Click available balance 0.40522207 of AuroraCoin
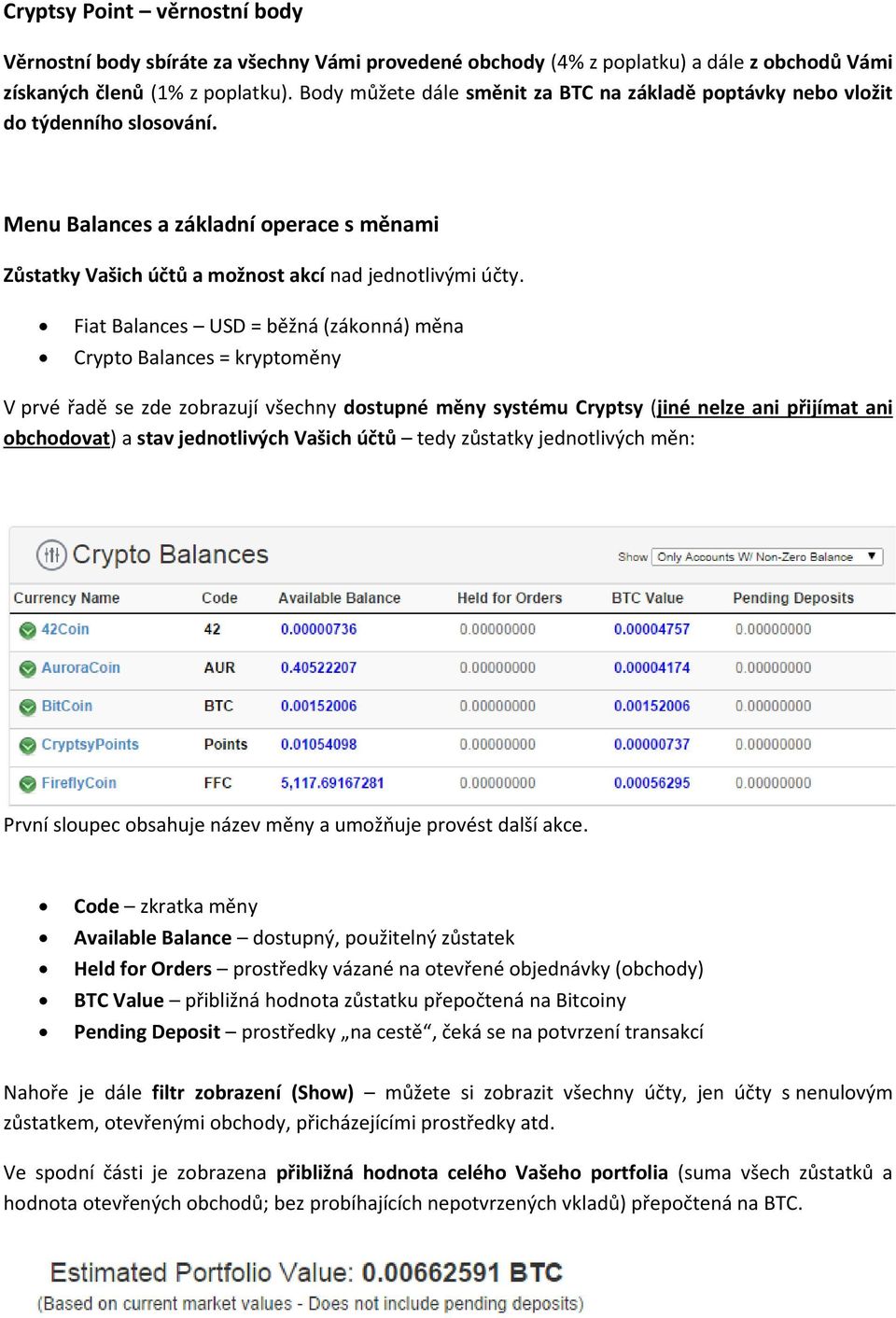Viewport: 896px width, 1318px height. [318, 667]
